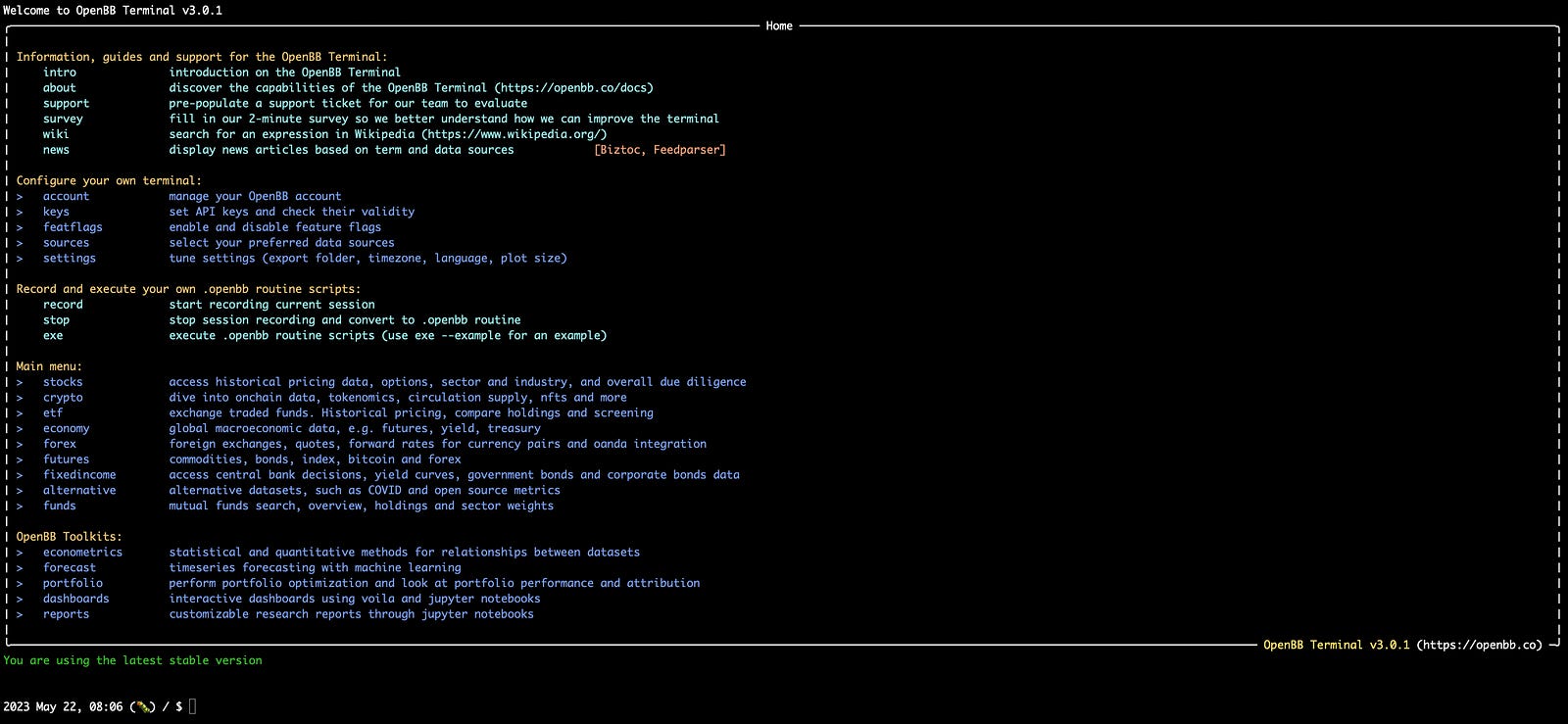Click the 'futures' menu entry
The height and width of the screenshot is (724, 1568).
[x=66, y=459]
